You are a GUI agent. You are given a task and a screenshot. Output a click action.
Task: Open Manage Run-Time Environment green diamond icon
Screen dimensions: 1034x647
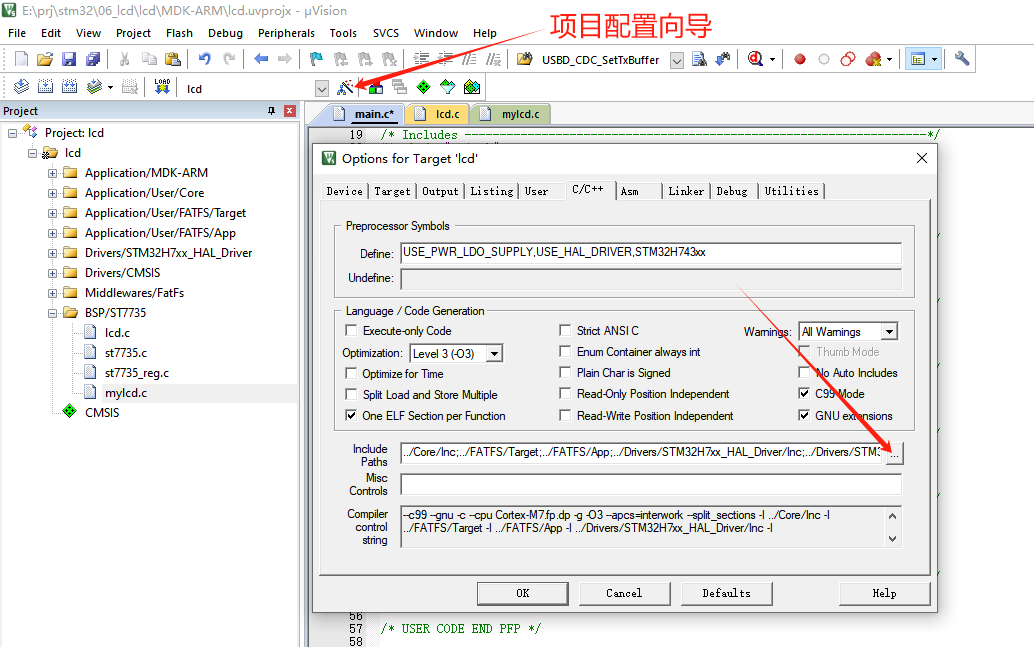click(423, 87)
